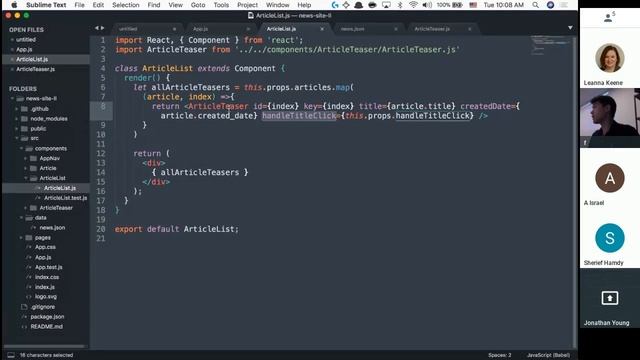
Task: Open the Tools menu
Action: tap(221, 5)
